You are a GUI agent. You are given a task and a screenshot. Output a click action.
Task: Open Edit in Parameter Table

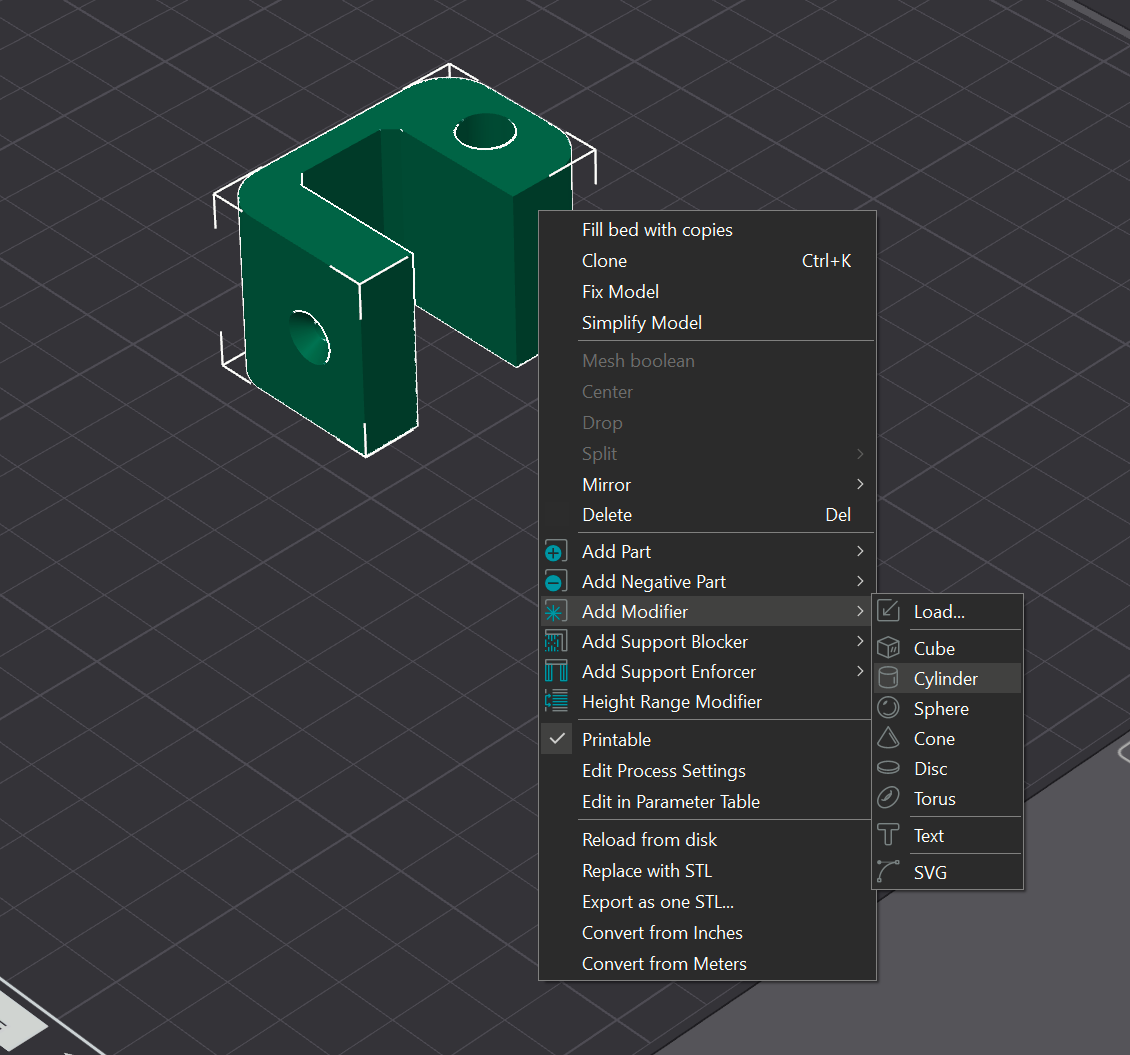click(x=708, y=802)
